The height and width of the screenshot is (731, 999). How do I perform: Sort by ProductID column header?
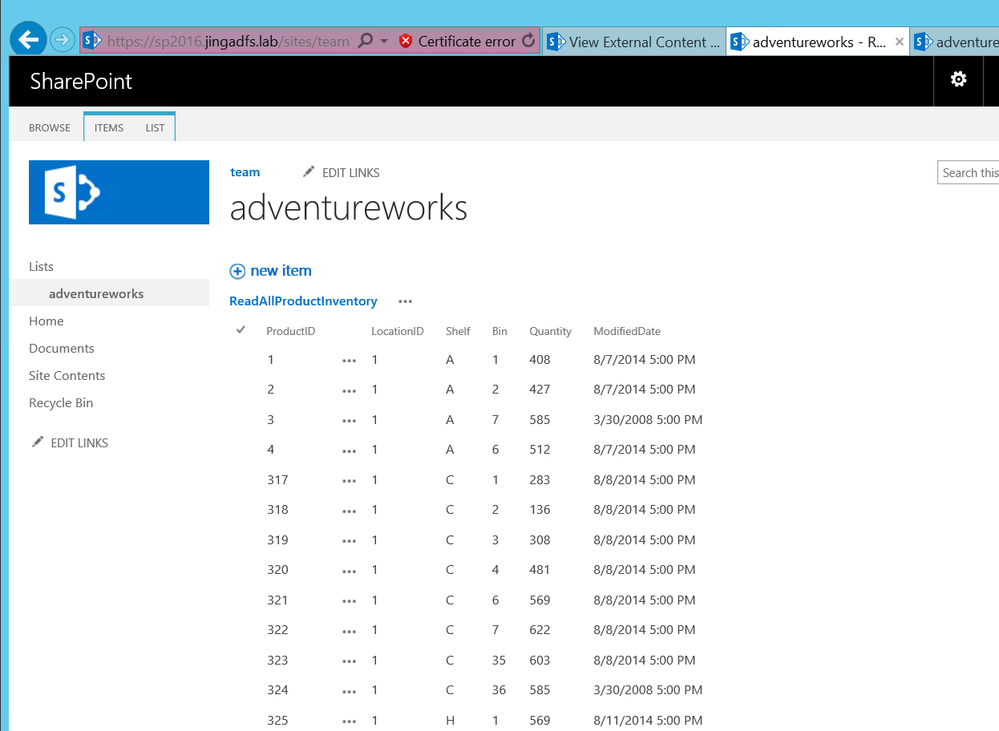291,331
